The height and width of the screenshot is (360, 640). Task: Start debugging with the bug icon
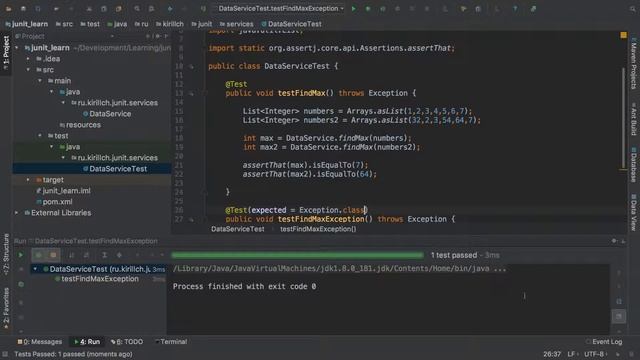point(368,9)
